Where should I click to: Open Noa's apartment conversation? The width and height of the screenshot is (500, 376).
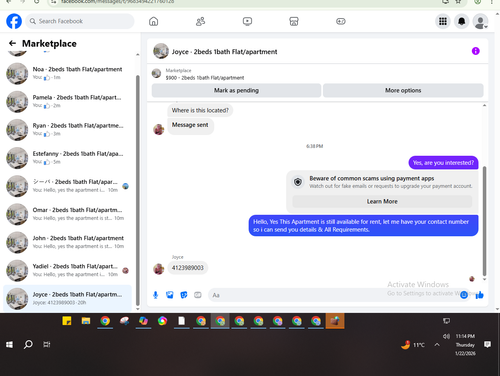[68, 73]
